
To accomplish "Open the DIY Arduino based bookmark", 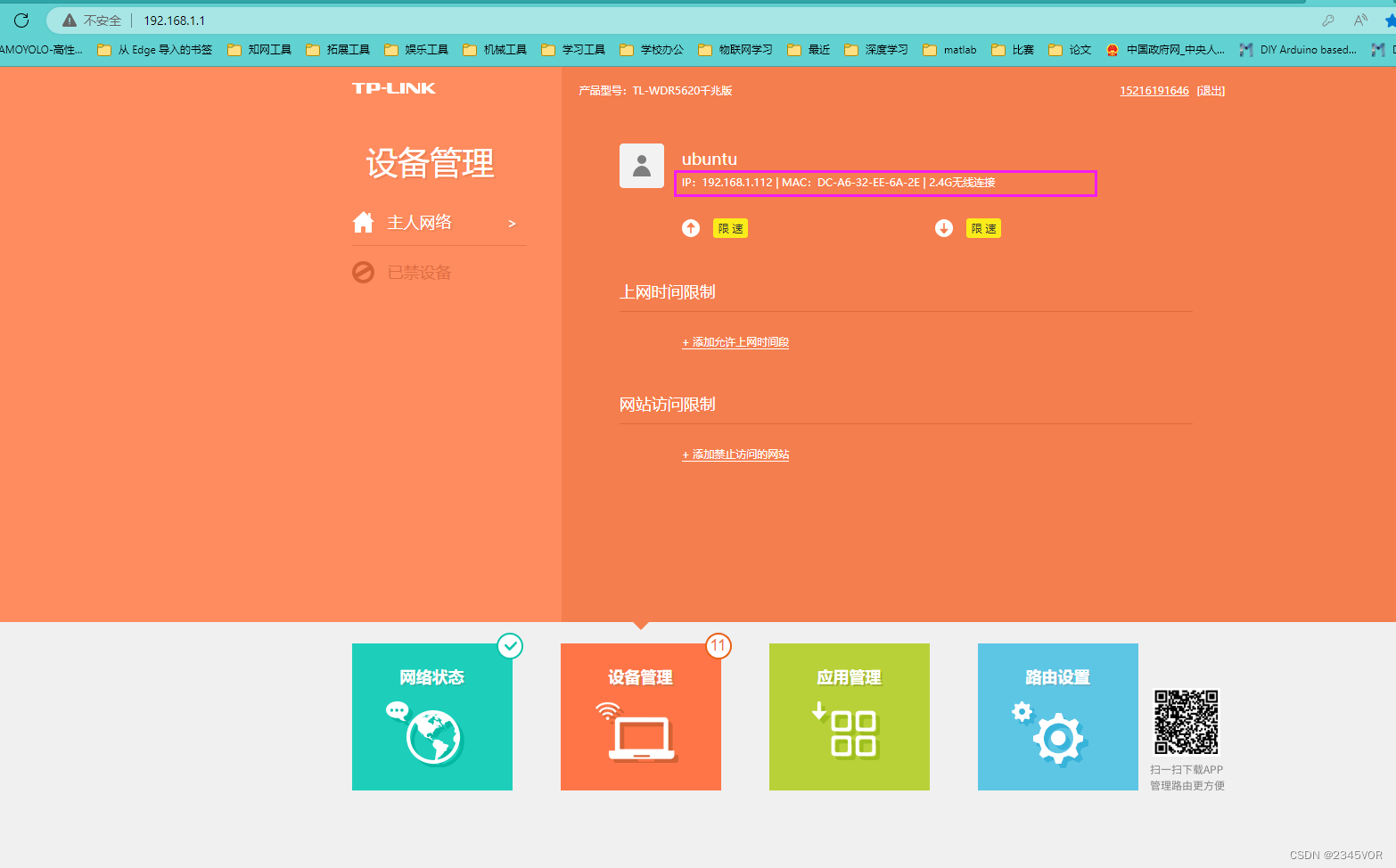I will point(1298,50).
